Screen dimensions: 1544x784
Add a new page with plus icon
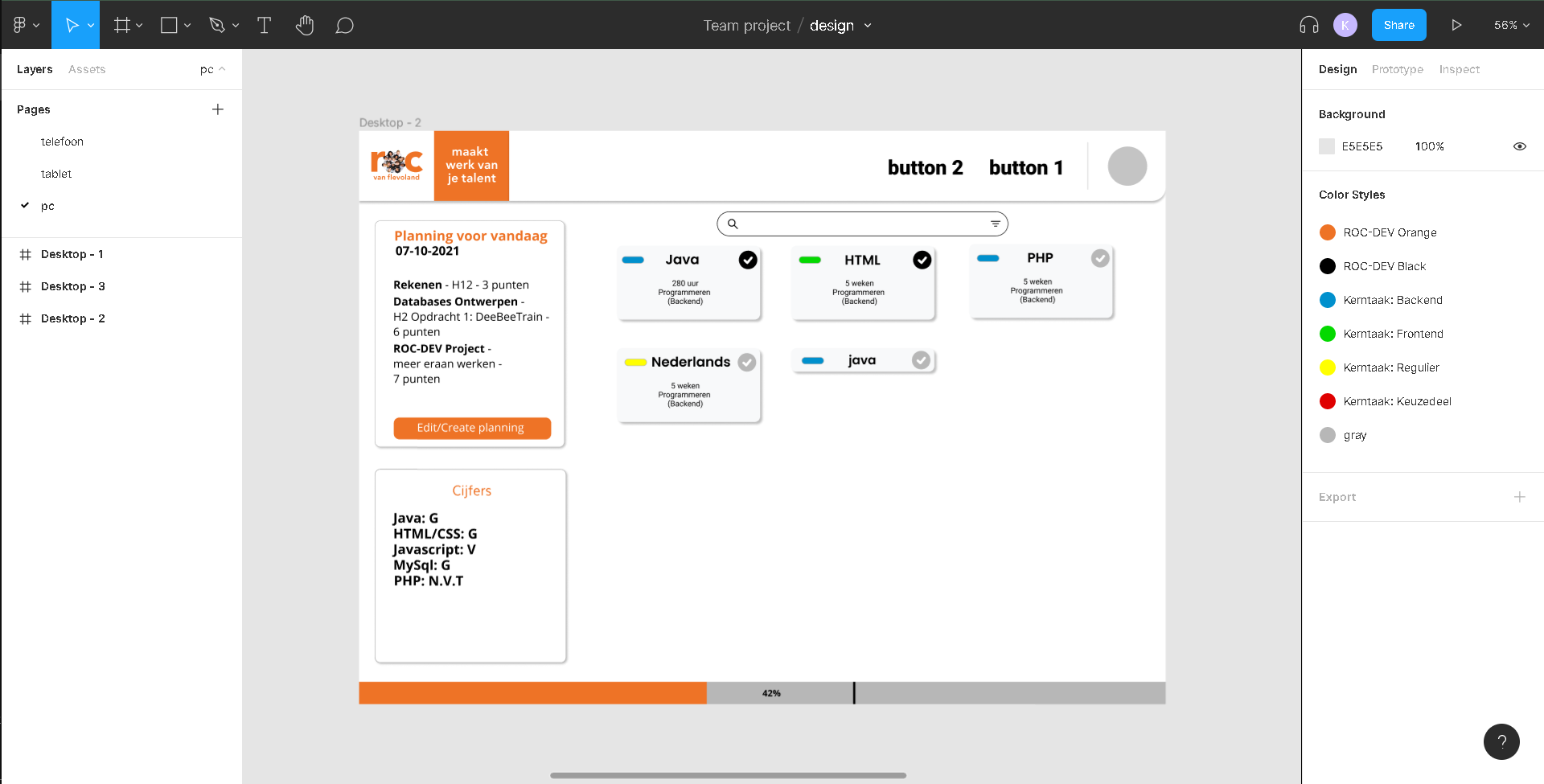click(x=218, y=109)
